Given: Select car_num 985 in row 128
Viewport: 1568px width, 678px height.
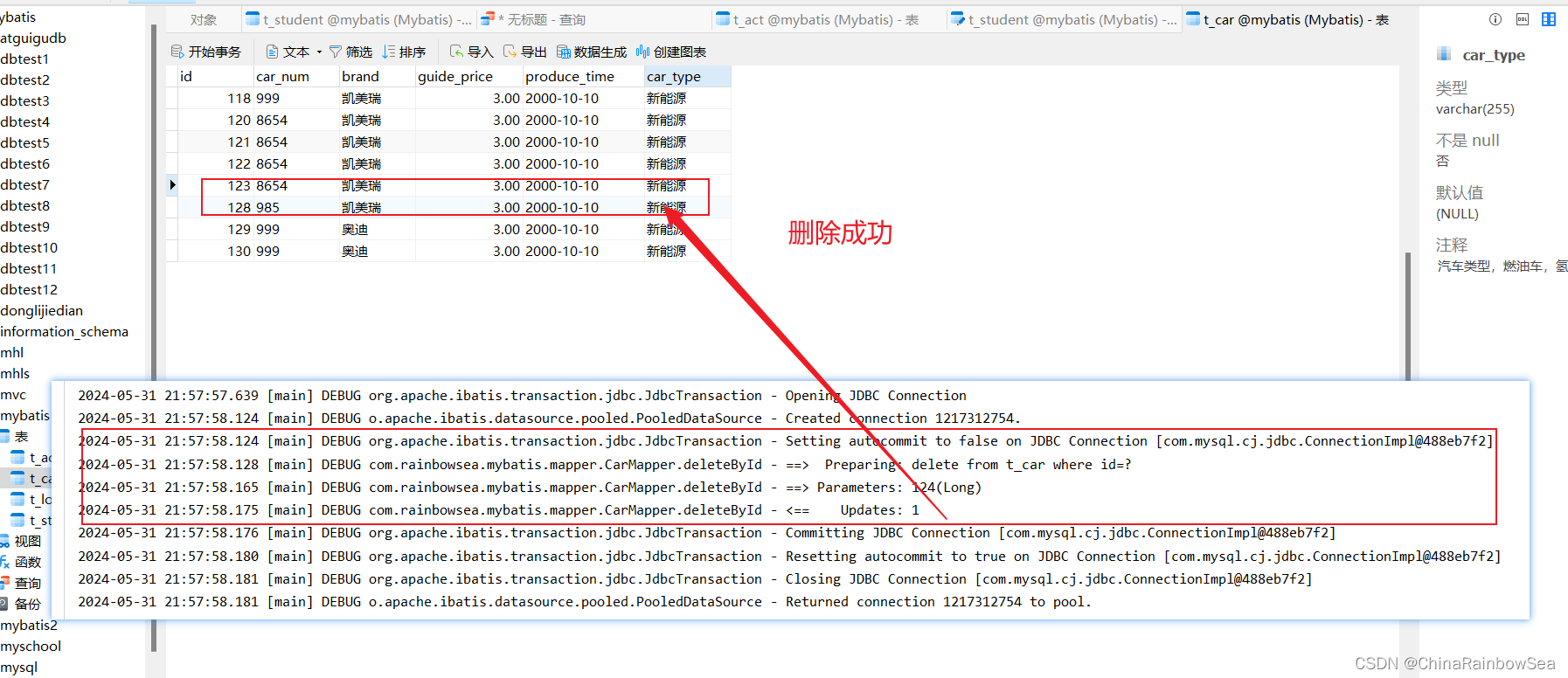Looking at the screenshot, I should pyautogui.click(x=296, y=208).
